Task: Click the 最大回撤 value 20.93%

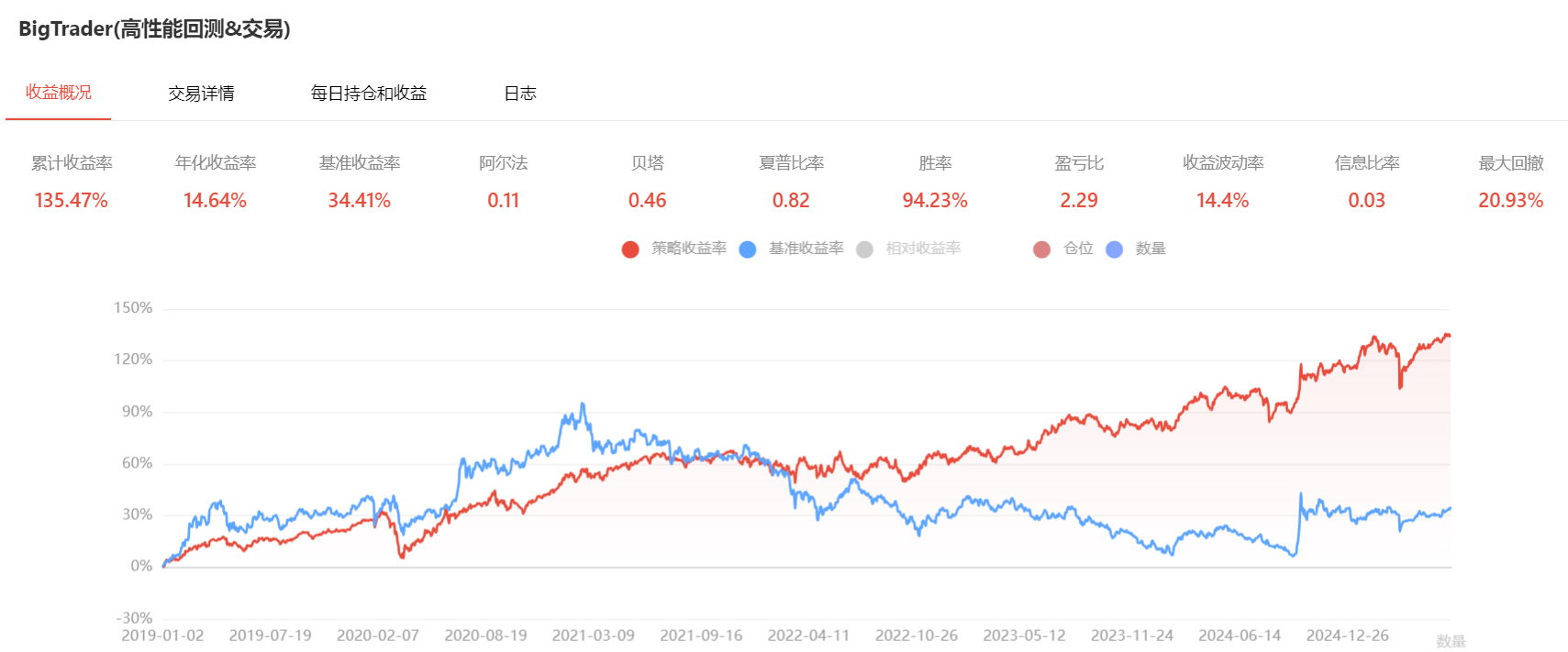Action: coord(1510,201)
